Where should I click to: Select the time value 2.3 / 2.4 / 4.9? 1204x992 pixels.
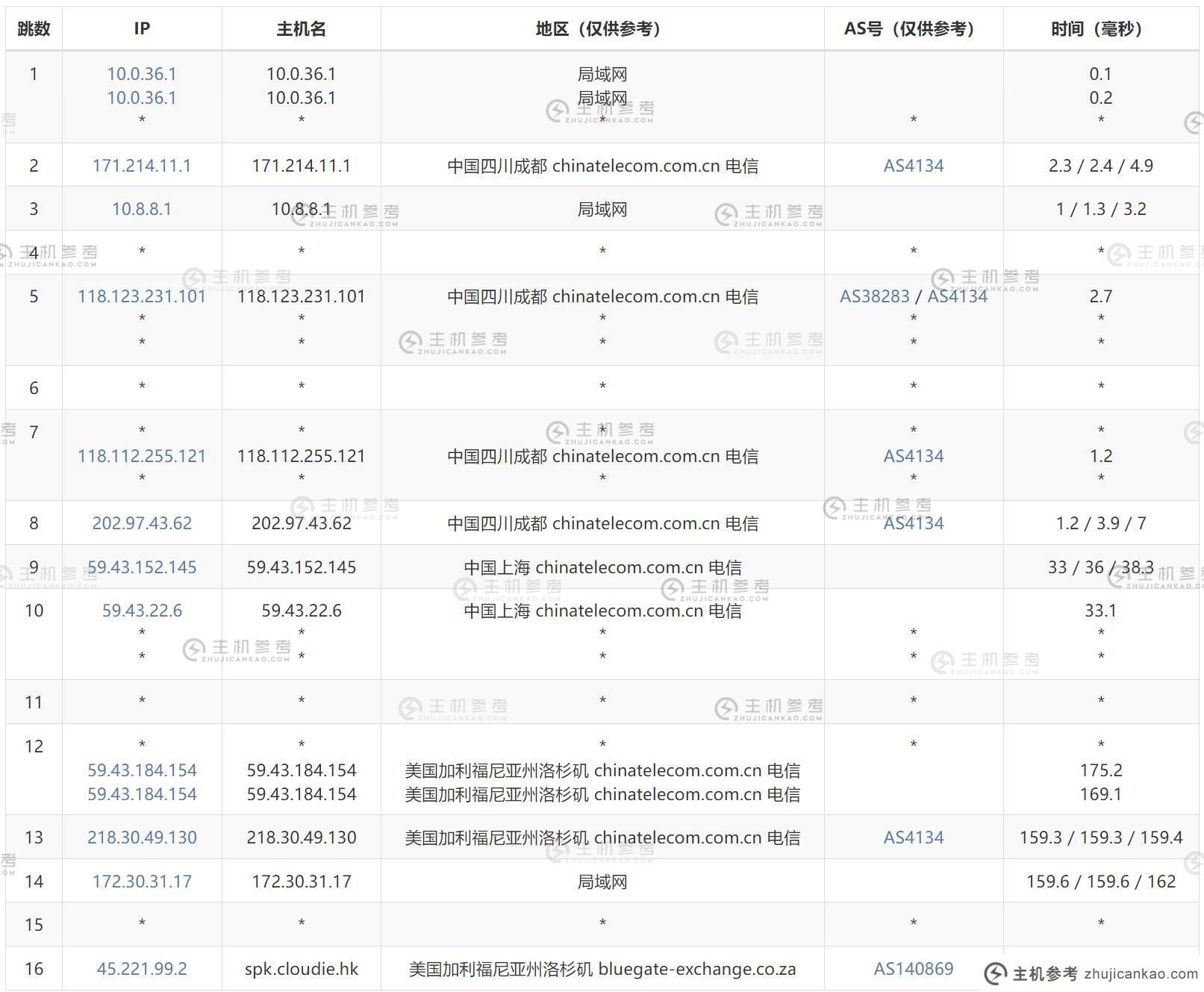click(x=1101, y=166)
